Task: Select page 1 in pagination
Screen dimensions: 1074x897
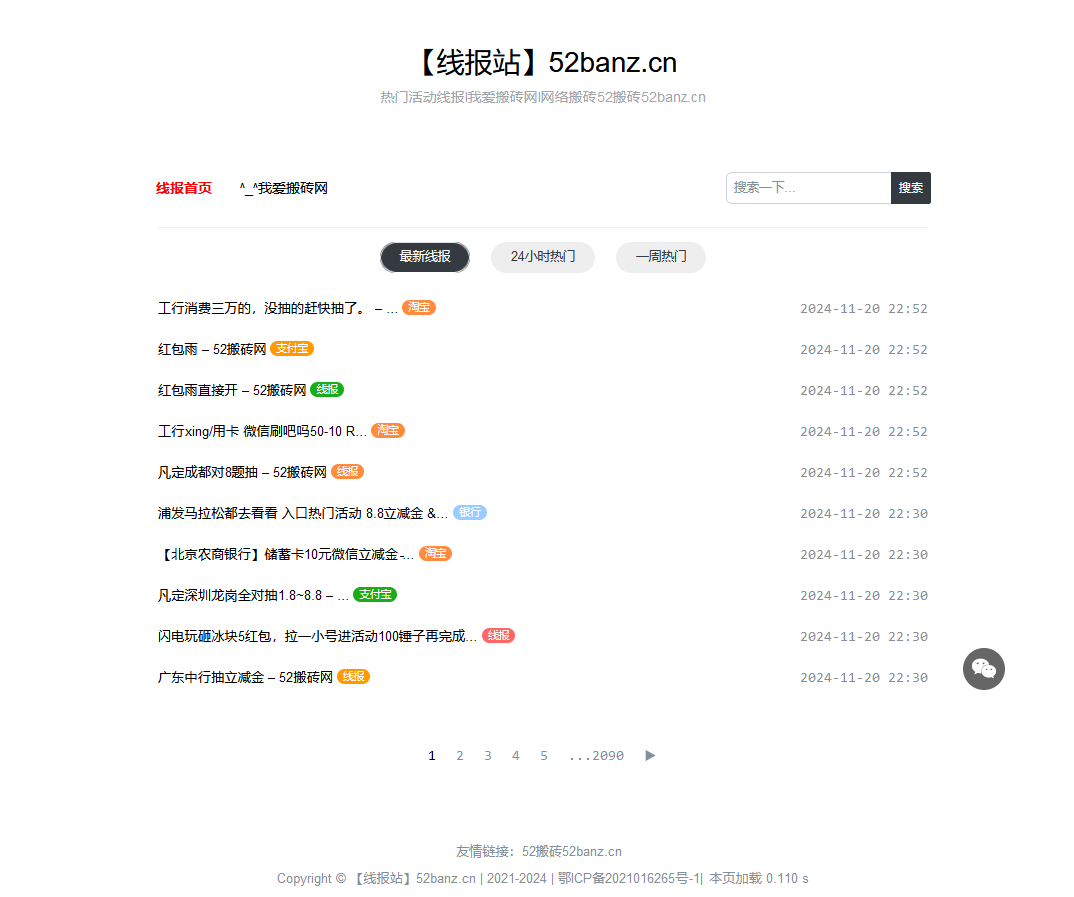Action: click(x=432, y=755)
